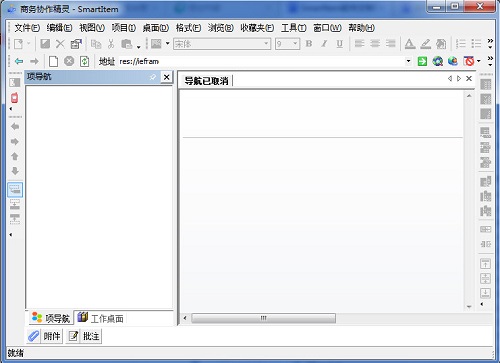This screenshot has width=500, height=363.
Task: Close the 项导航 panel
Action: 166,77
